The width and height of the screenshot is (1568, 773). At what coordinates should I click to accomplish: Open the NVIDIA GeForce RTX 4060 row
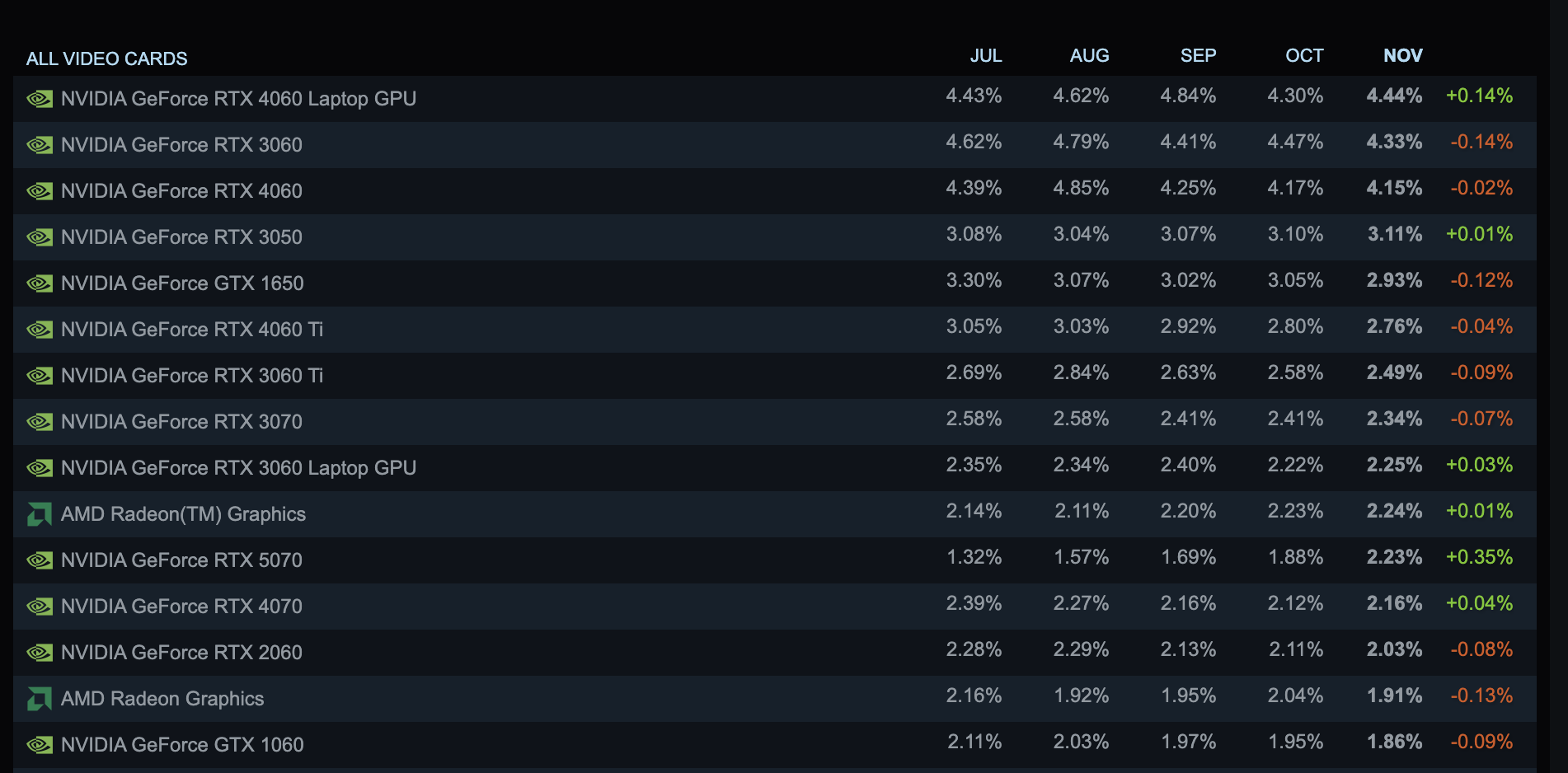click(x=181, y=191)
